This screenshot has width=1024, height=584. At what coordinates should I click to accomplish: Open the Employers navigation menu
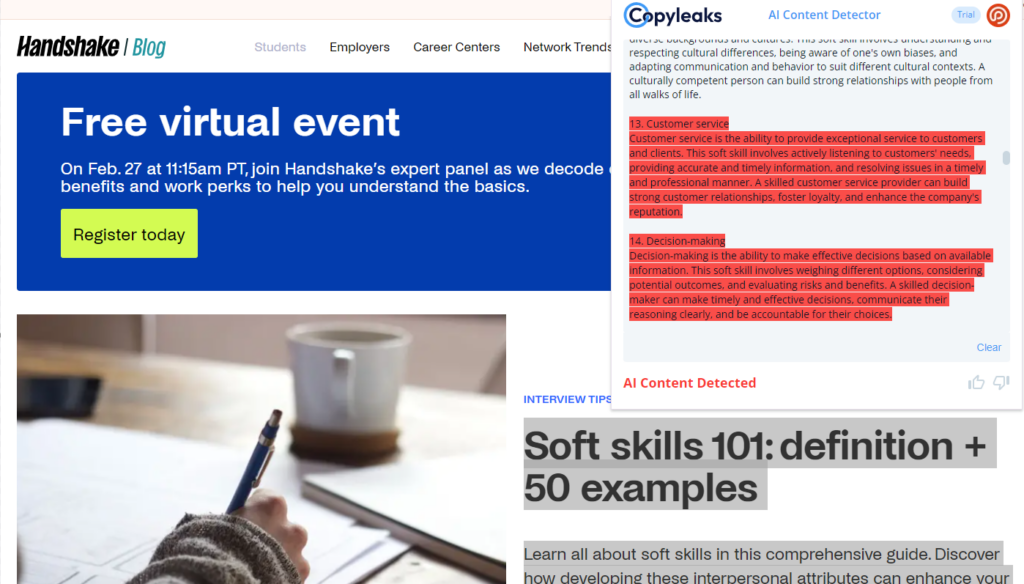click(359, 47)
